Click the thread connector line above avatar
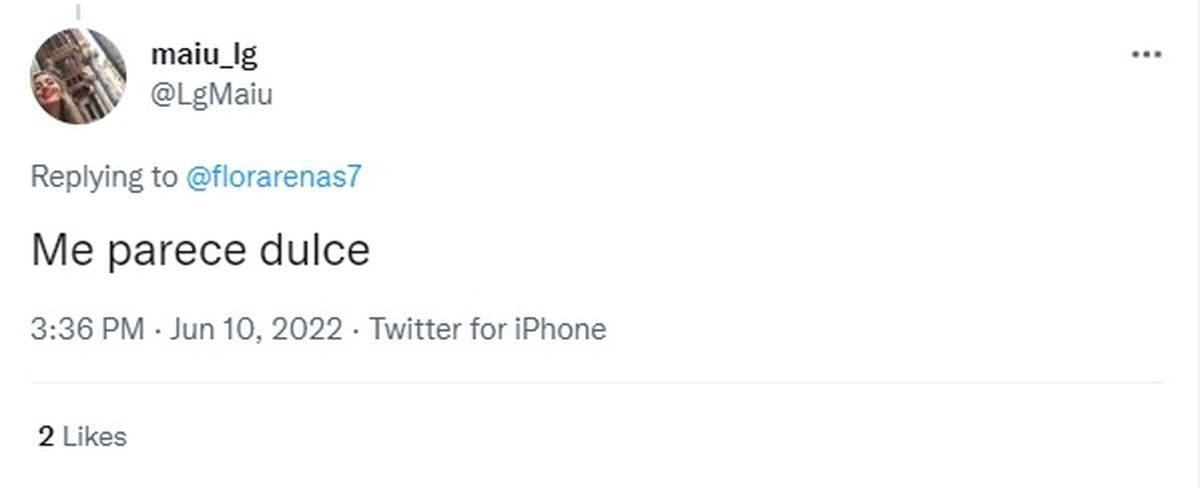Image resolution: width=1200 pixels, height=488 pixels. coord(78,12)
